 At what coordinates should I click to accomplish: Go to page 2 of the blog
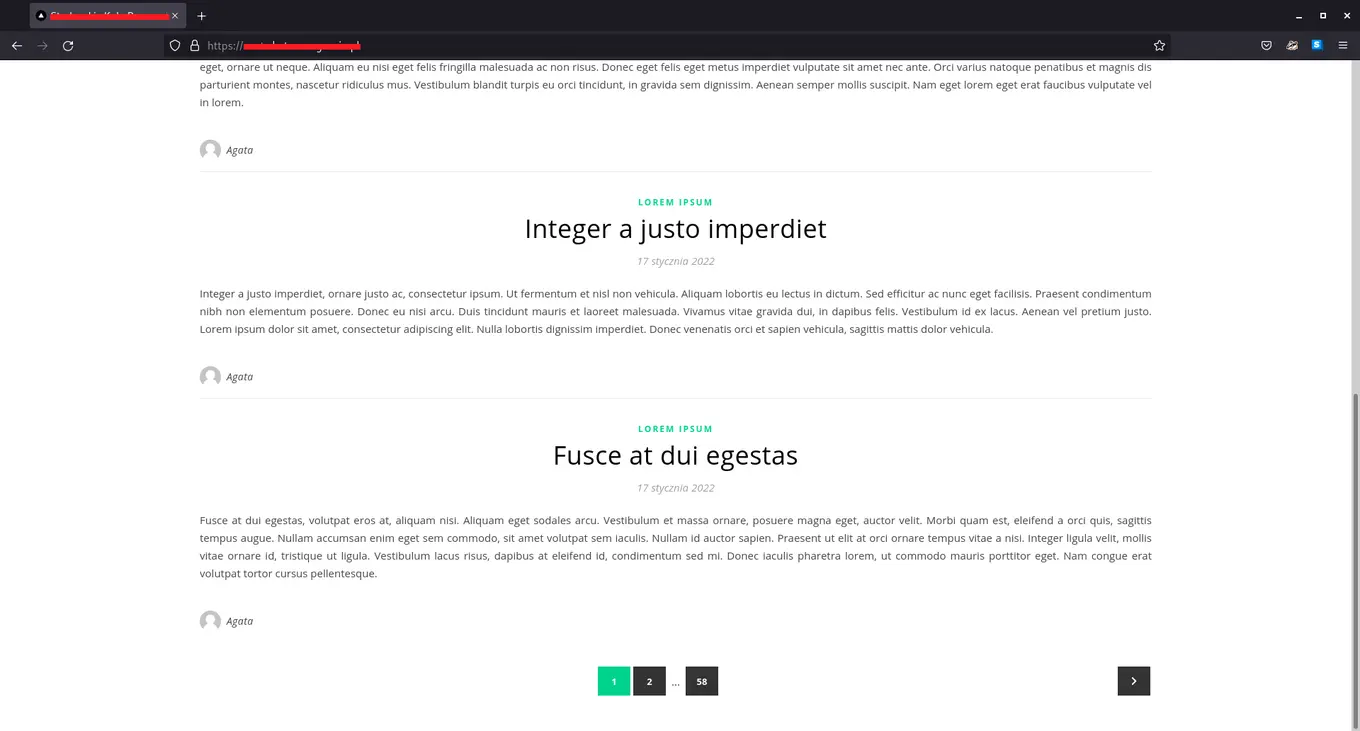pyautogui.click(x=649, y=681)
